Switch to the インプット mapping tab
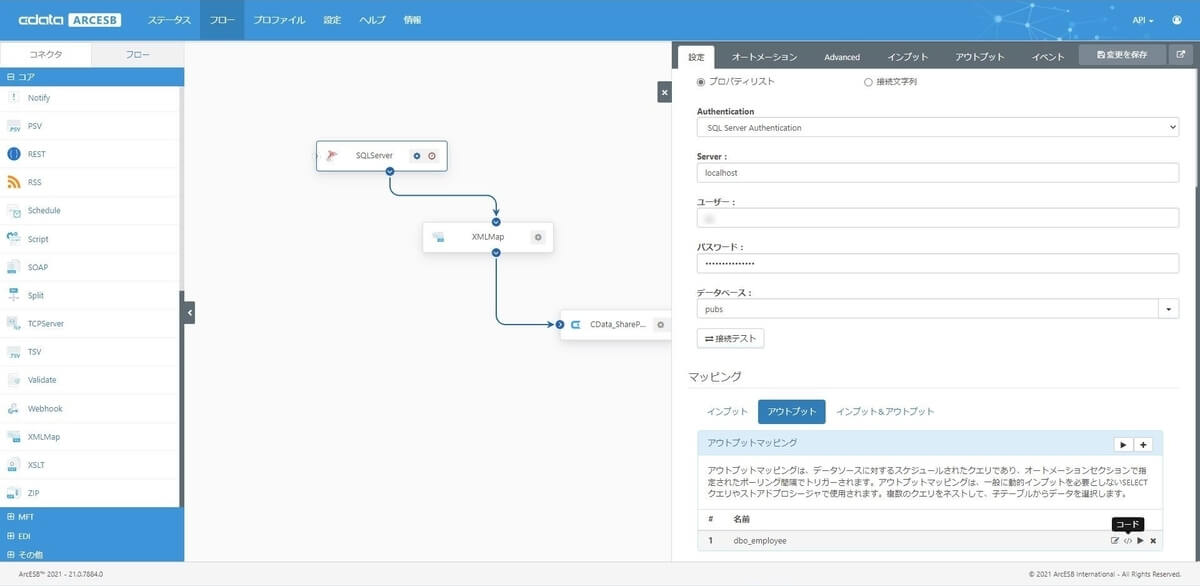Image resolution: width=1200 pixels, height=586 pixels. pyautogui.click(x=727, y=412)
